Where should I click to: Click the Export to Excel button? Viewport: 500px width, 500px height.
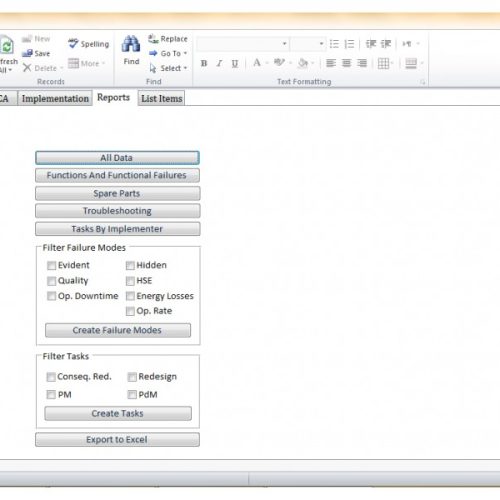(117, 440)
